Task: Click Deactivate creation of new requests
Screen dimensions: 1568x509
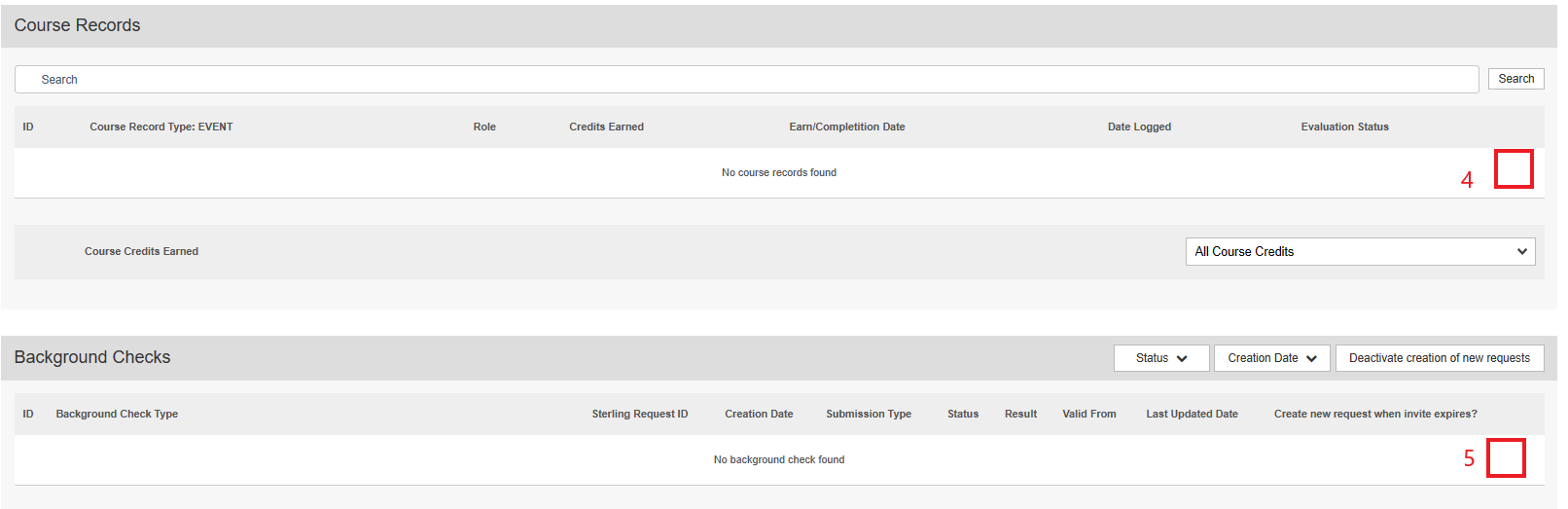Action: tap(1438, 358)
